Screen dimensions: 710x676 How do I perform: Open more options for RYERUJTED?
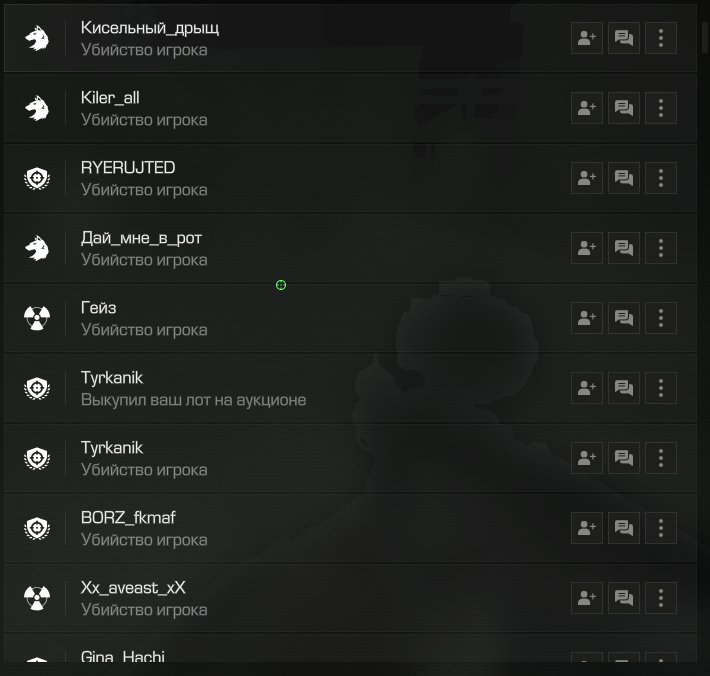coord(661,178)
